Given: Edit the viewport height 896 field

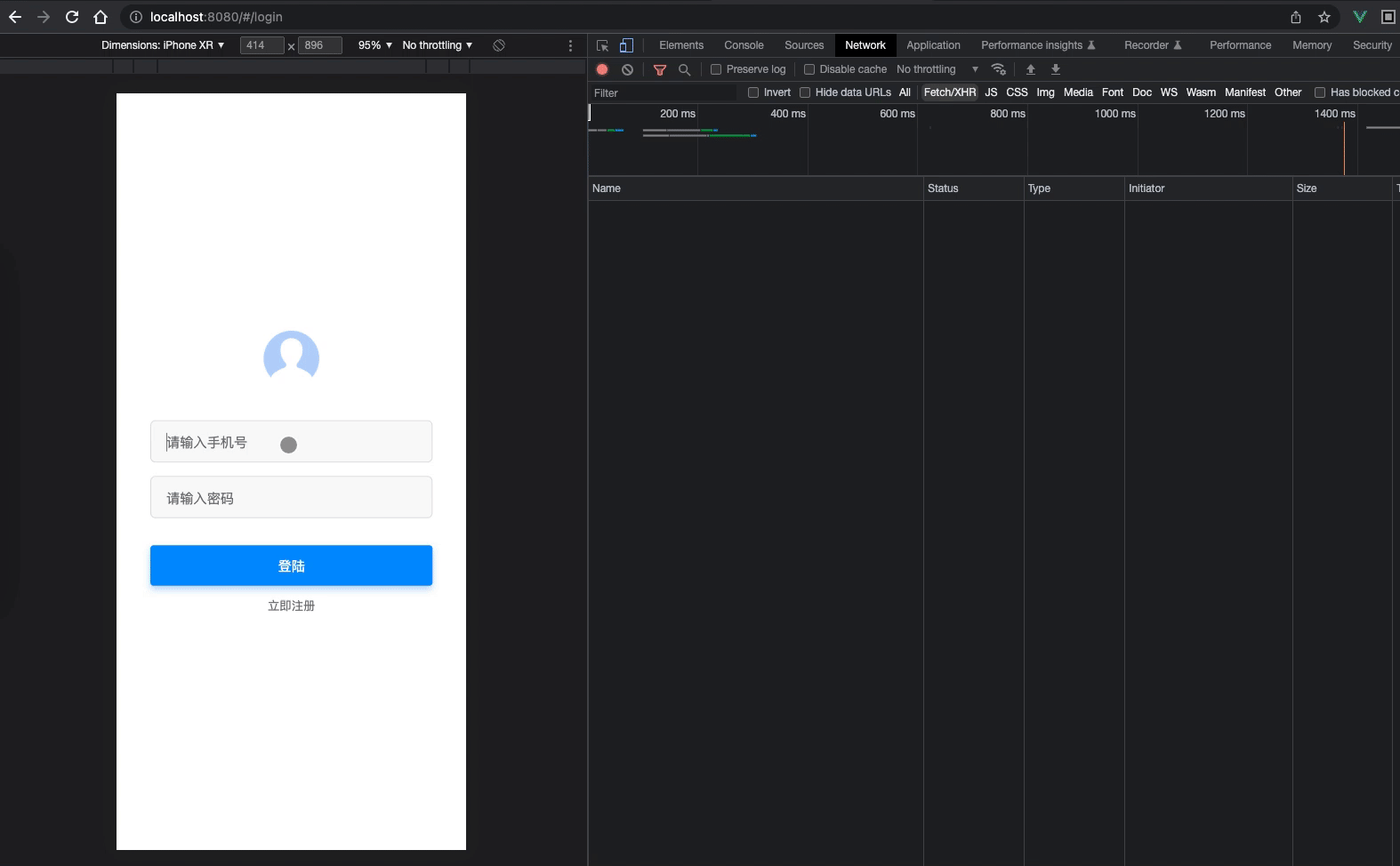Looking at the screenshot, I should tap(320, 45).
